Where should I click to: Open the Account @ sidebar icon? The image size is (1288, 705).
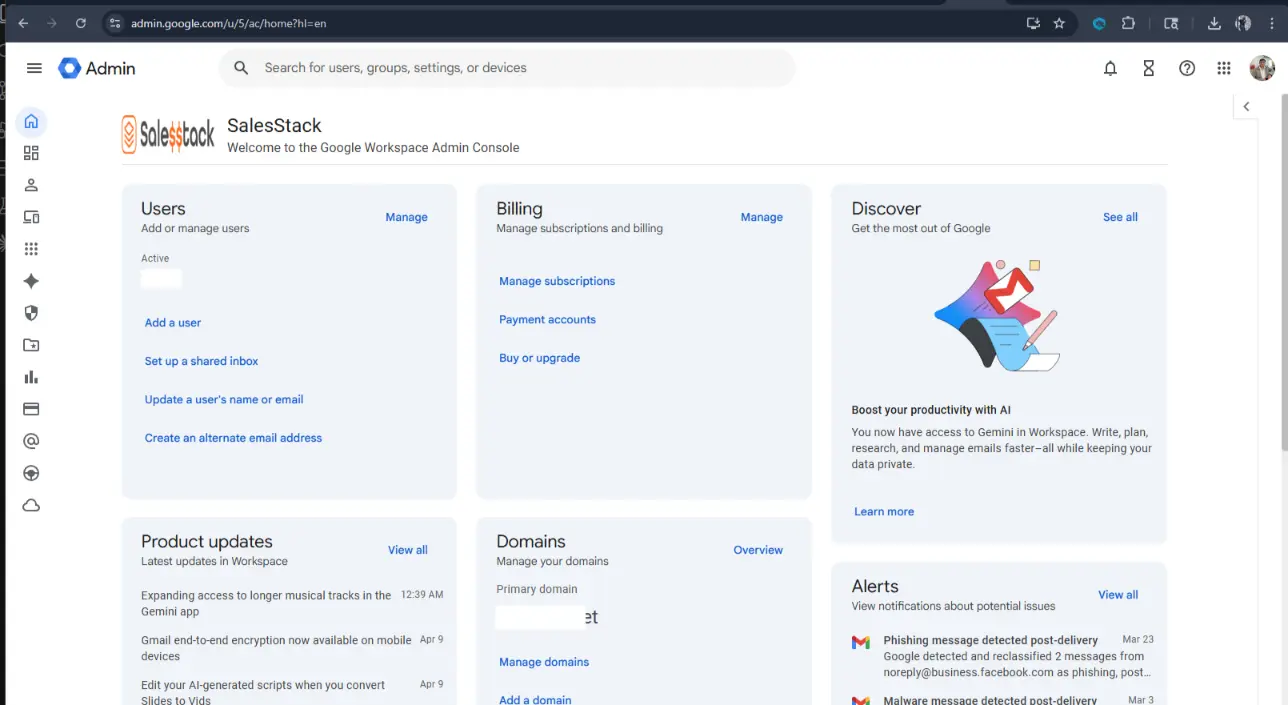tap(31, 441)
